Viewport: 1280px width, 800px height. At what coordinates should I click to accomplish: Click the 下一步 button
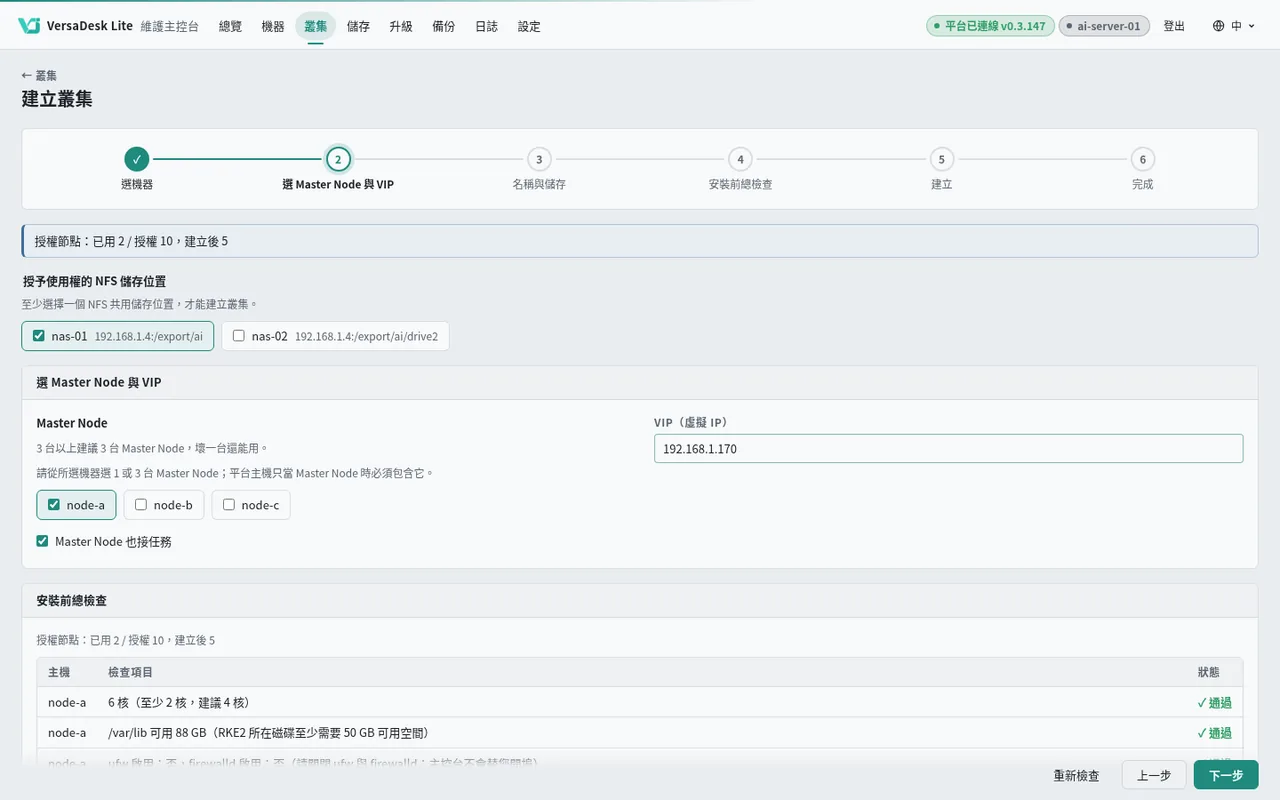1226,775
